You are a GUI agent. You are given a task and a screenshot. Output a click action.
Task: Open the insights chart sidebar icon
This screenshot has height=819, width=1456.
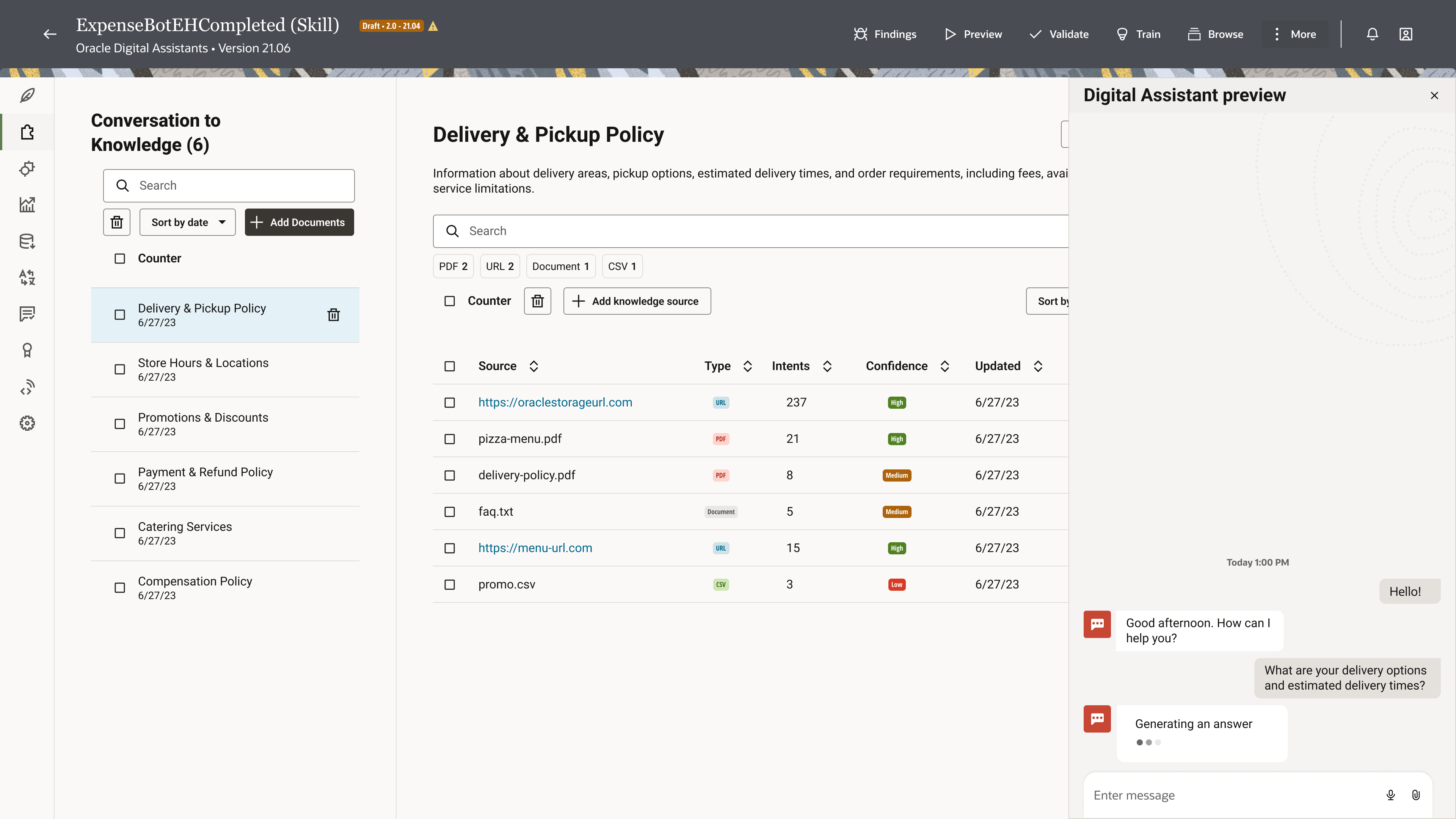[x=27, y=205]
